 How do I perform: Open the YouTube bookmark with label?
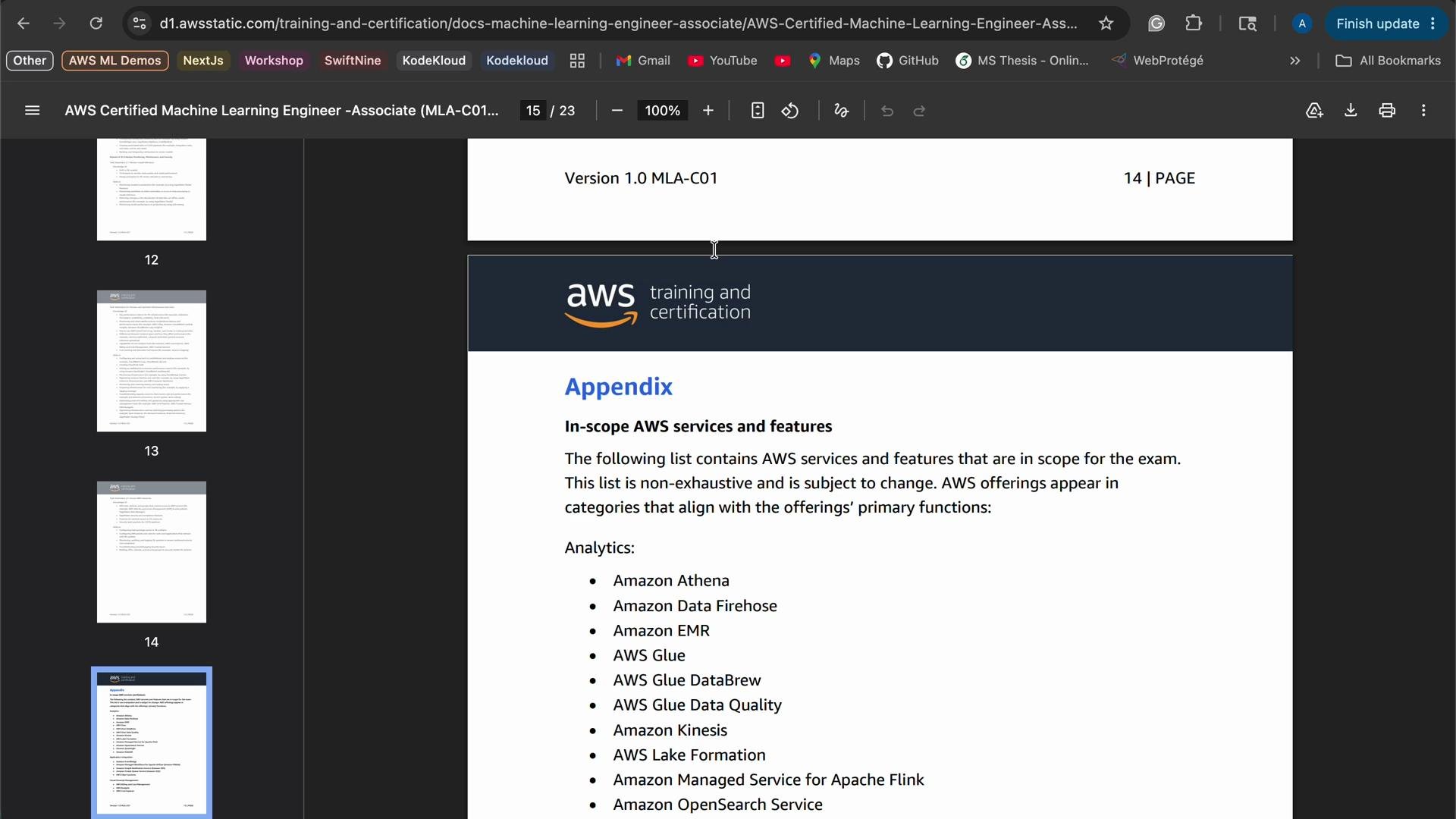tap(723, 61)
